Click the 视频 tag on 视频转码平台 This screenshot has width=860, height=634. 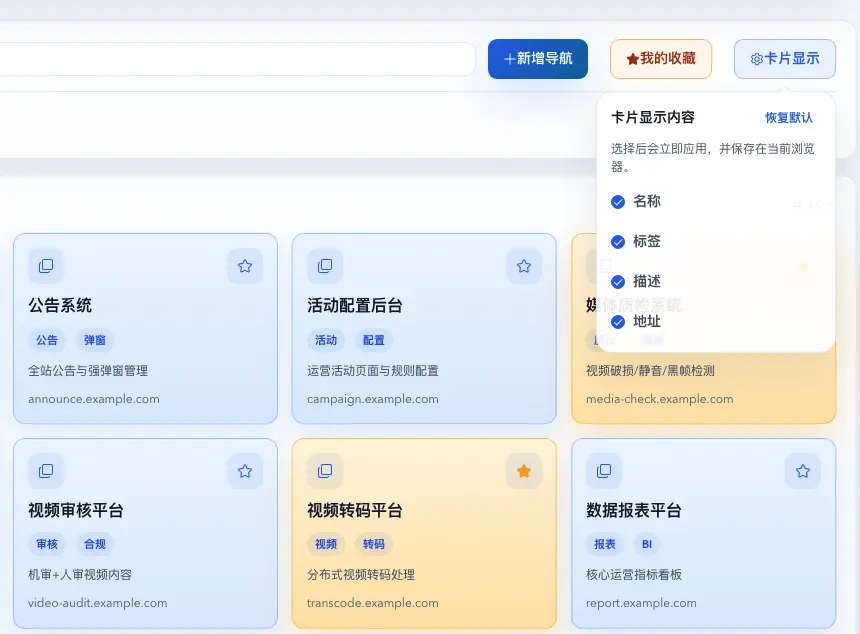pos(326,544)
